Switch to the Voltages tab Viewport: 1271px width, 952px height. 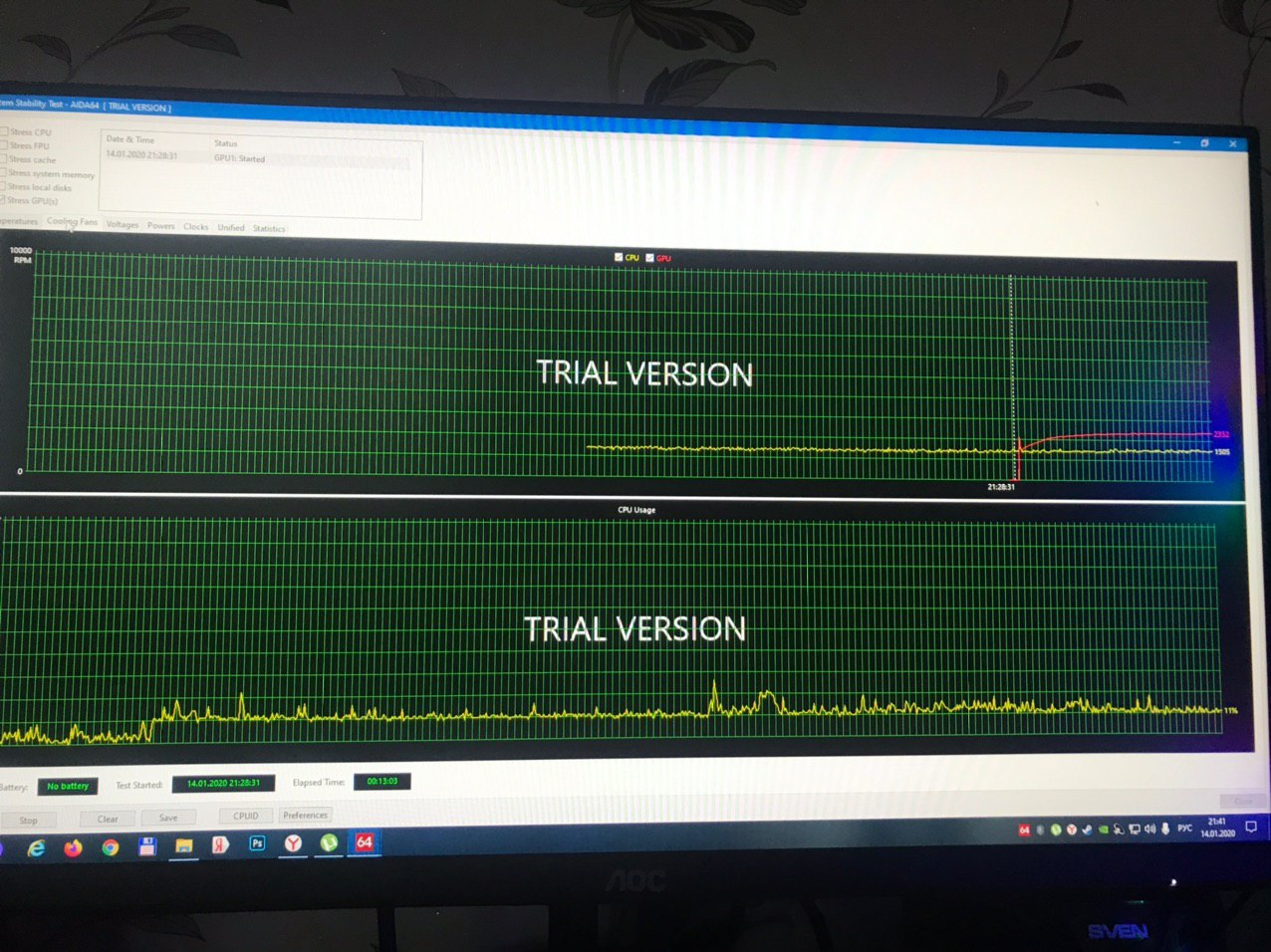(123, 224)
